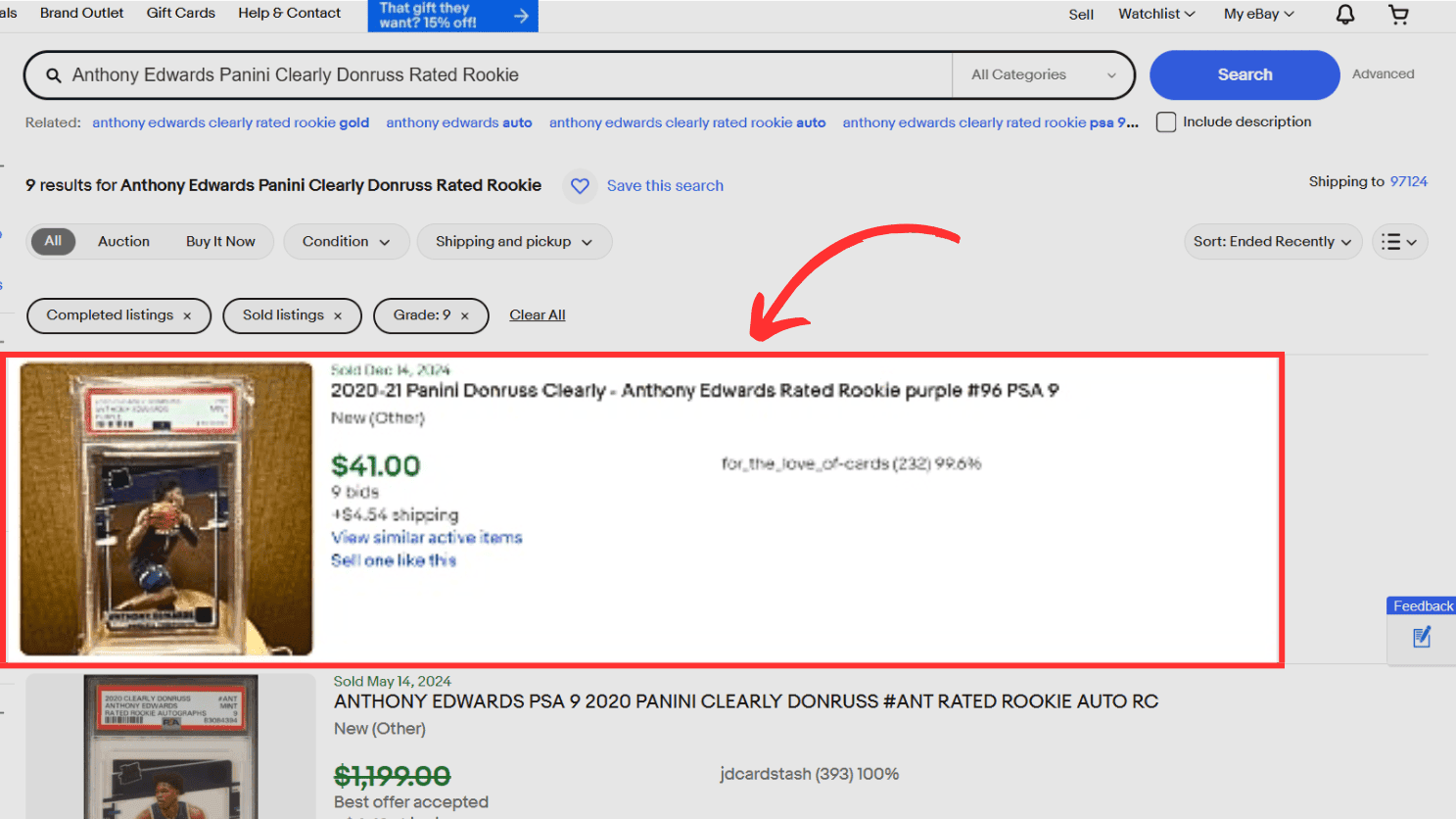Open the list view options dropdown

tap(1399, 242)
